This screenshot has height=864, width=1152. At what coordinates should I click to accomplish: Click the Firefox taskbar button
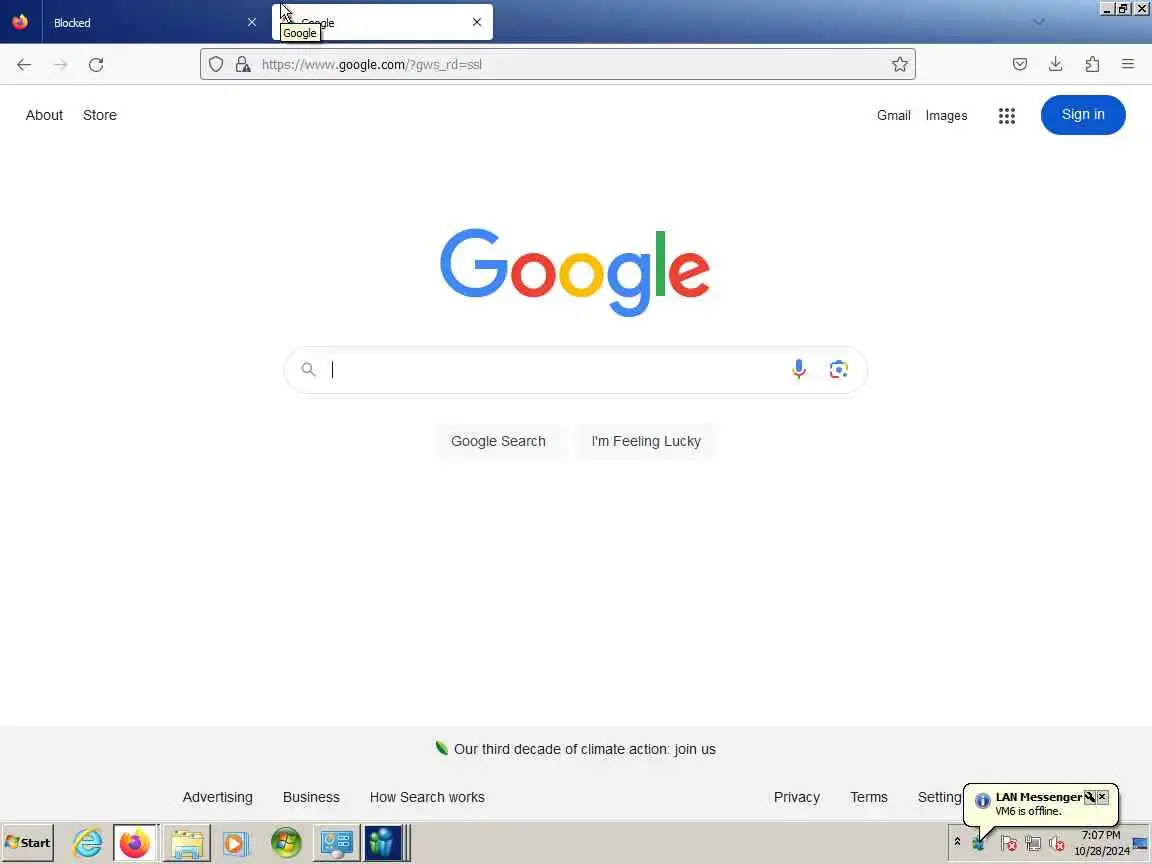pos(135,843)
